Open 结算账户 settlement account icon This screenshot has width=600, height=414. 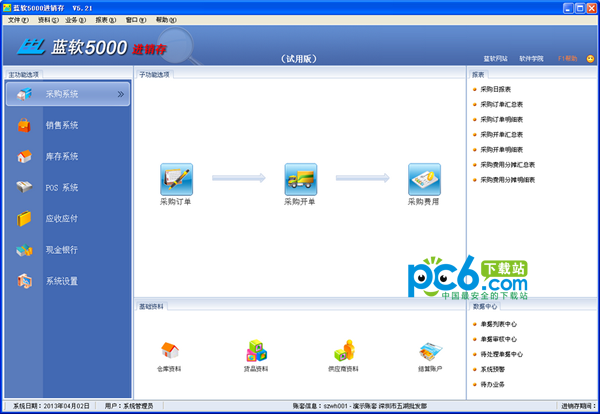pos(430,351)
